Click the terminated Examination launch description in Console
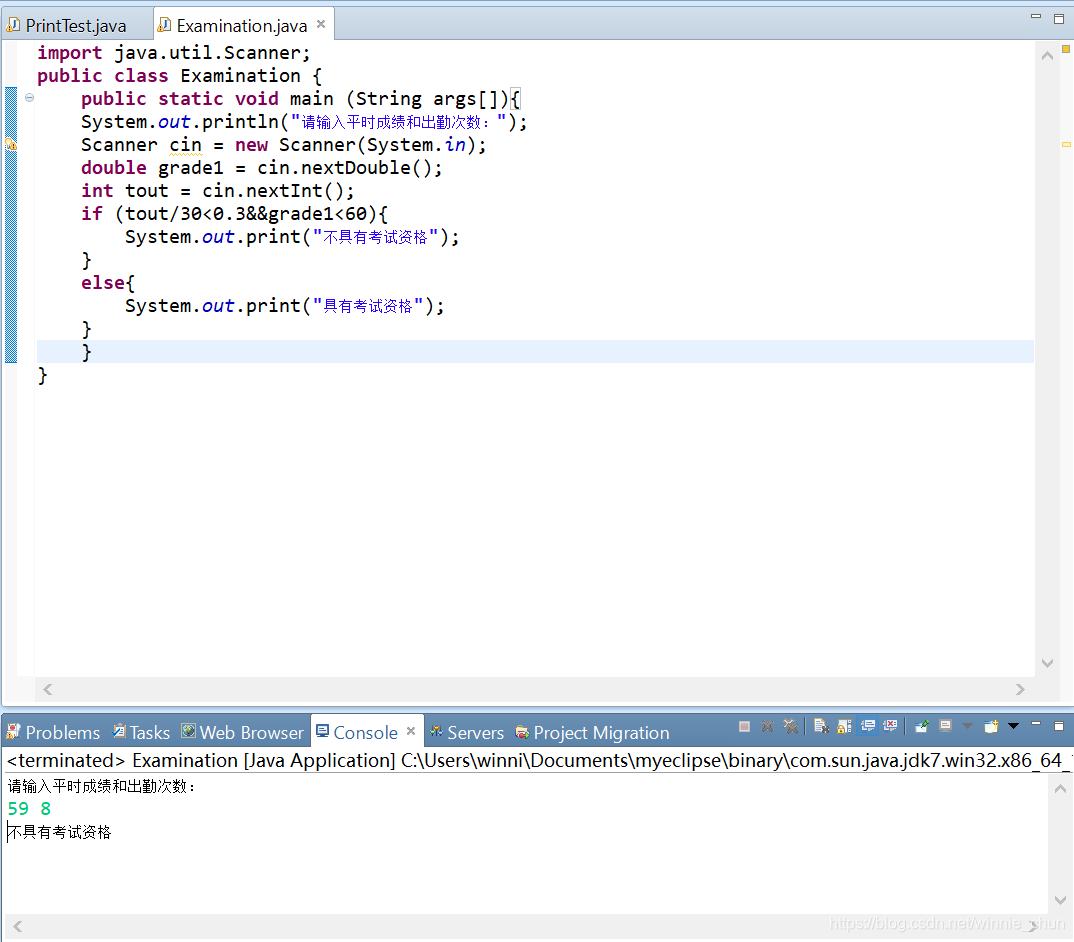Viewport: 1074px width, 942px height. point(537,760)
